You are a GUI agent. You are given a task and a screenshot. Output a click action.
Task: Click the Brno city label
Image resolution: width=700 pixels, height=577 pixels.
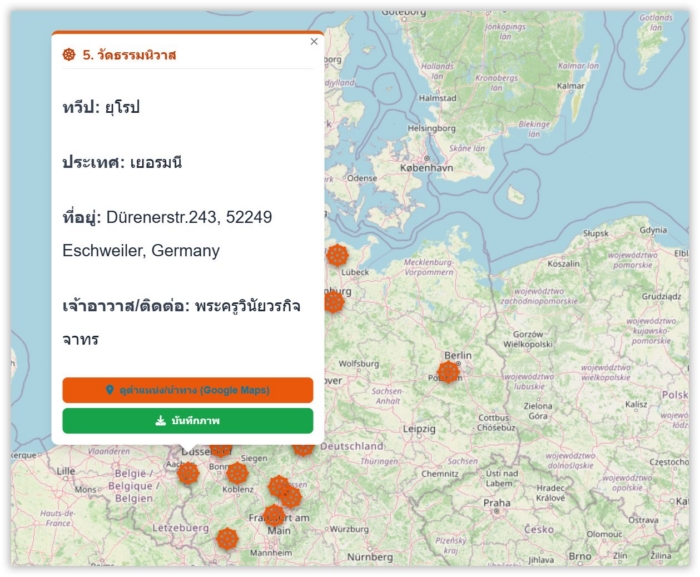pos(580,556)
